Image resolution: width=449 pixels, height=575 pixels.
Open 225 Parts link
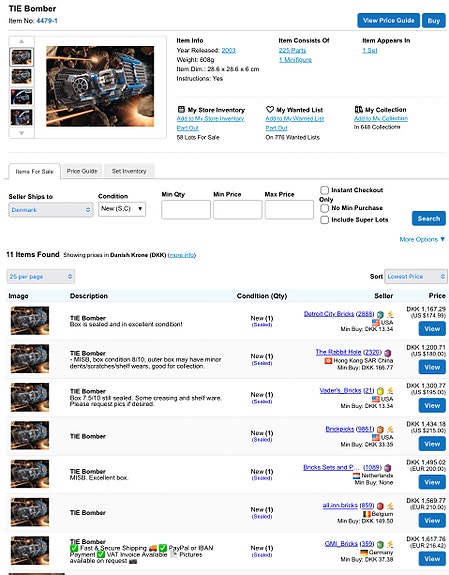pyautogui.click(x=292, y=50)
